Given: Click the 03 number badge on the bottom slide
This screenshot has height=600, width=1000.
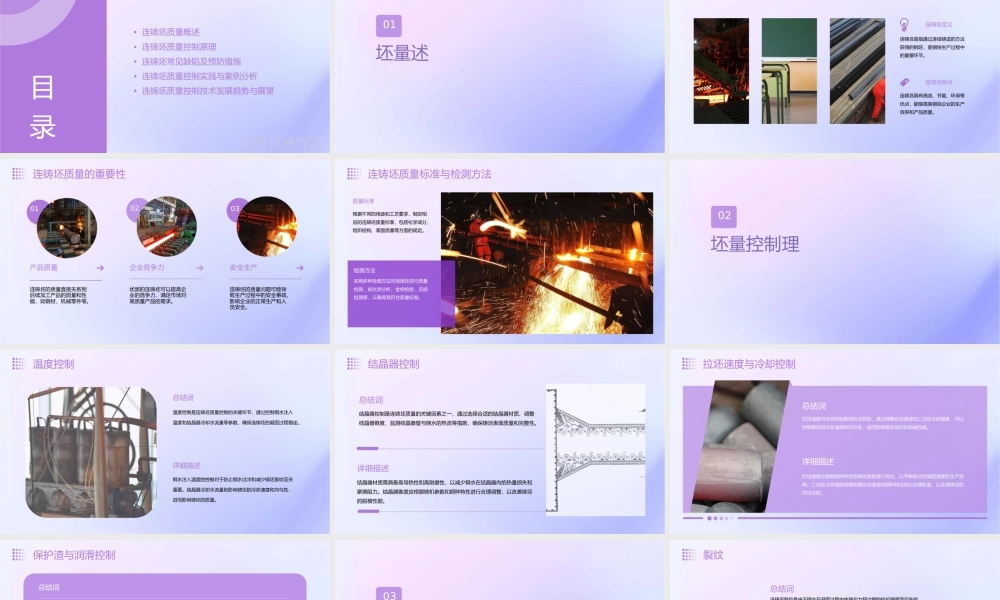Looking at the screenshot, I should 389,594.
